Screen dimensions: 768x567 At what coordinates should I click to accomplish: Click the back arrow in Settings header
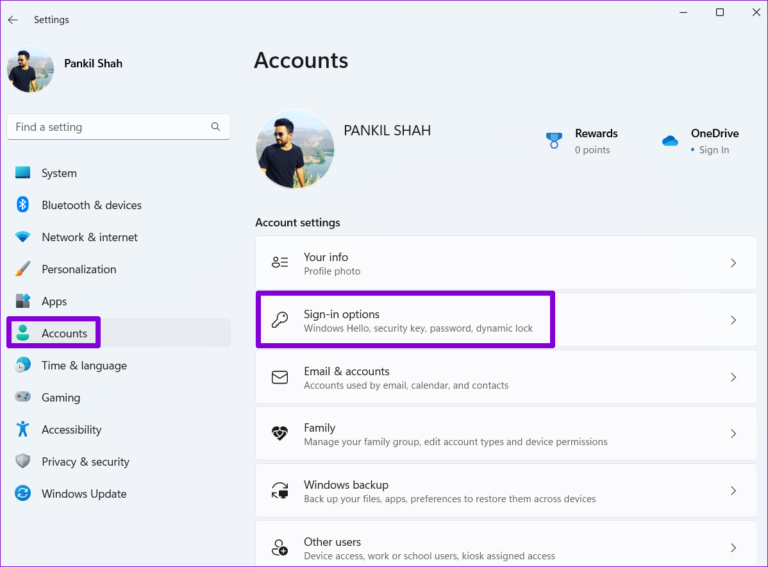pyautogui.click(x=13, y=19)
